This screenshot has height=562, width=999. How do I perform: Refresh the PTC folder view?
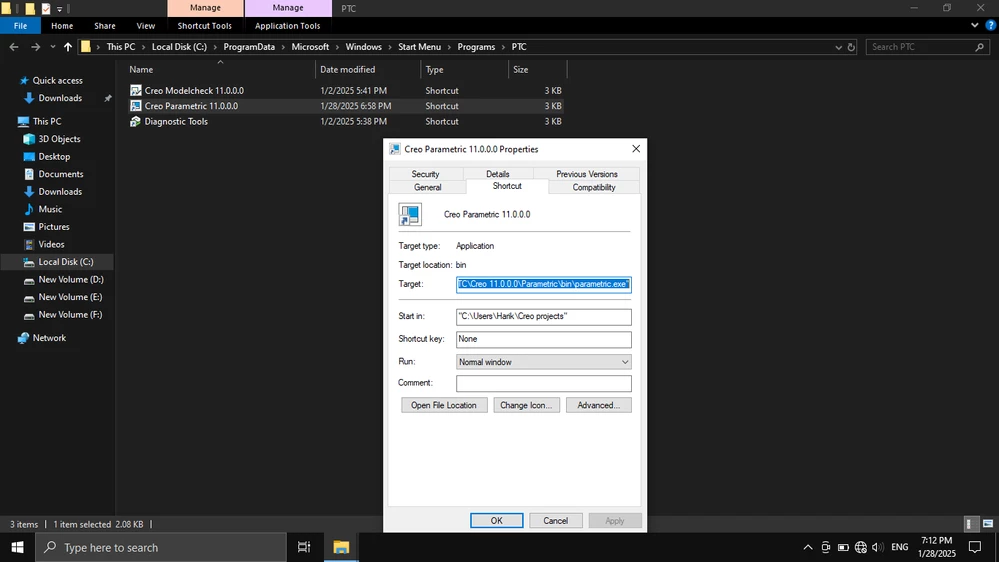pos(851,47)
